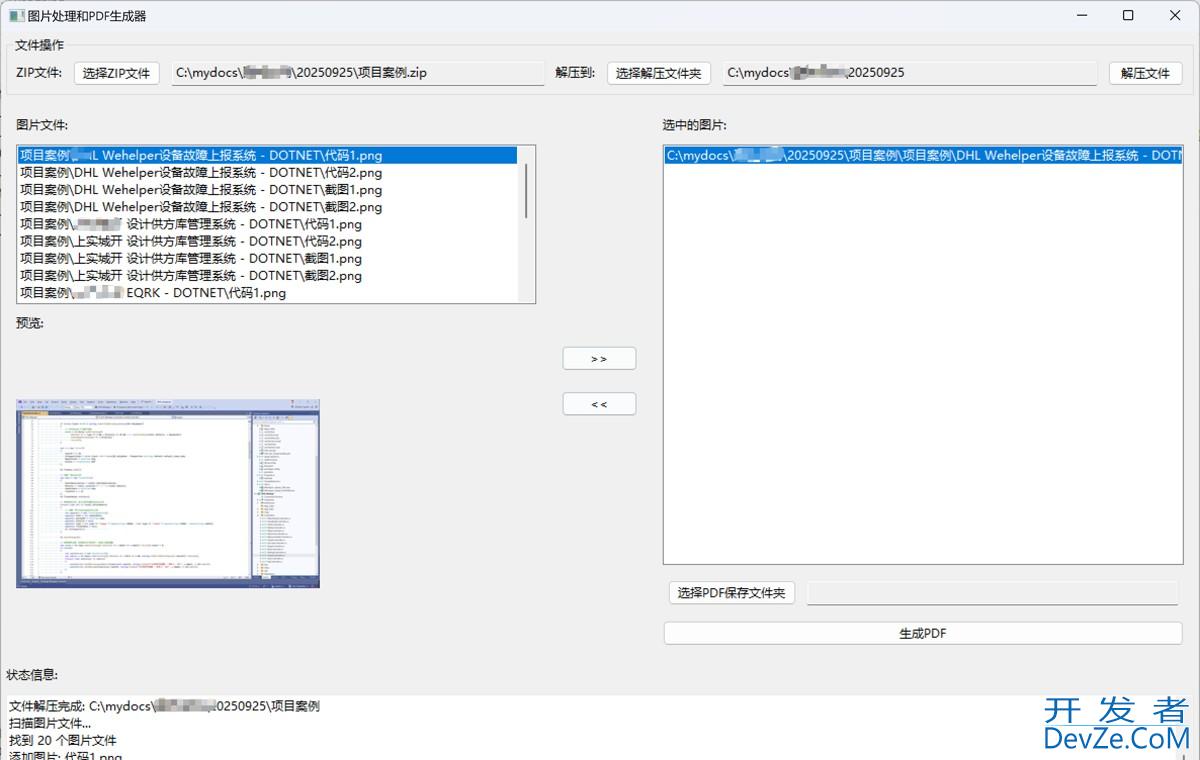Select the item in the 选中的图片 list

(x=922, y=156)
